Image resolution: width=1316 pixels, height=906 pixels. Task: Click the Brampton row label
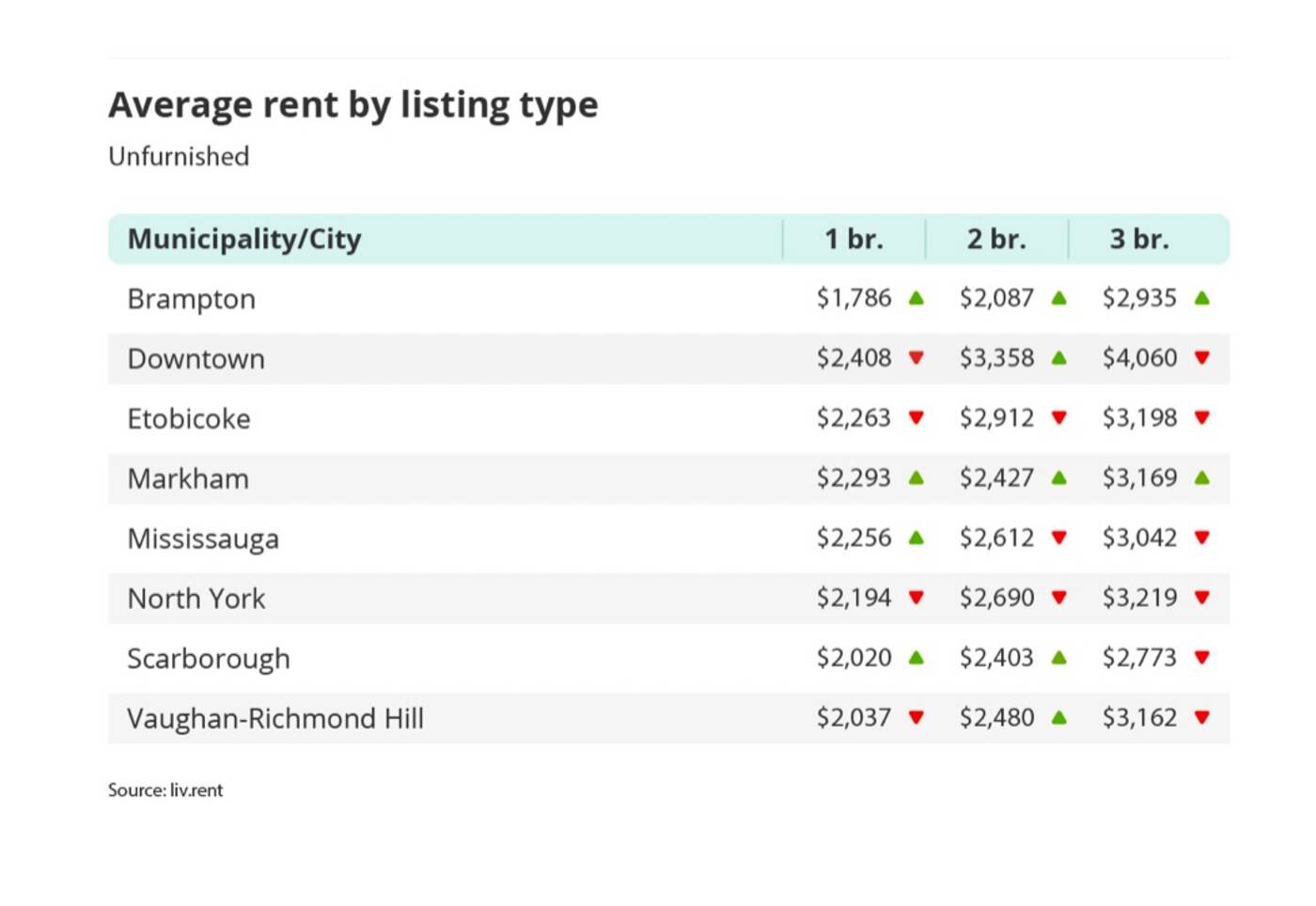point(192,299)
